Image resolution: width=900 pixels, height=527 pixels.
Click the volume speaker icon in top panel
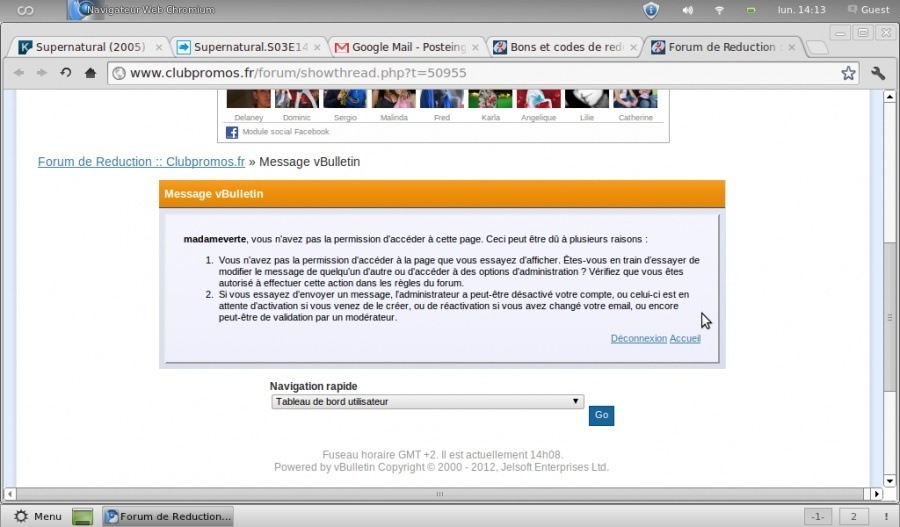coord(687,10)
